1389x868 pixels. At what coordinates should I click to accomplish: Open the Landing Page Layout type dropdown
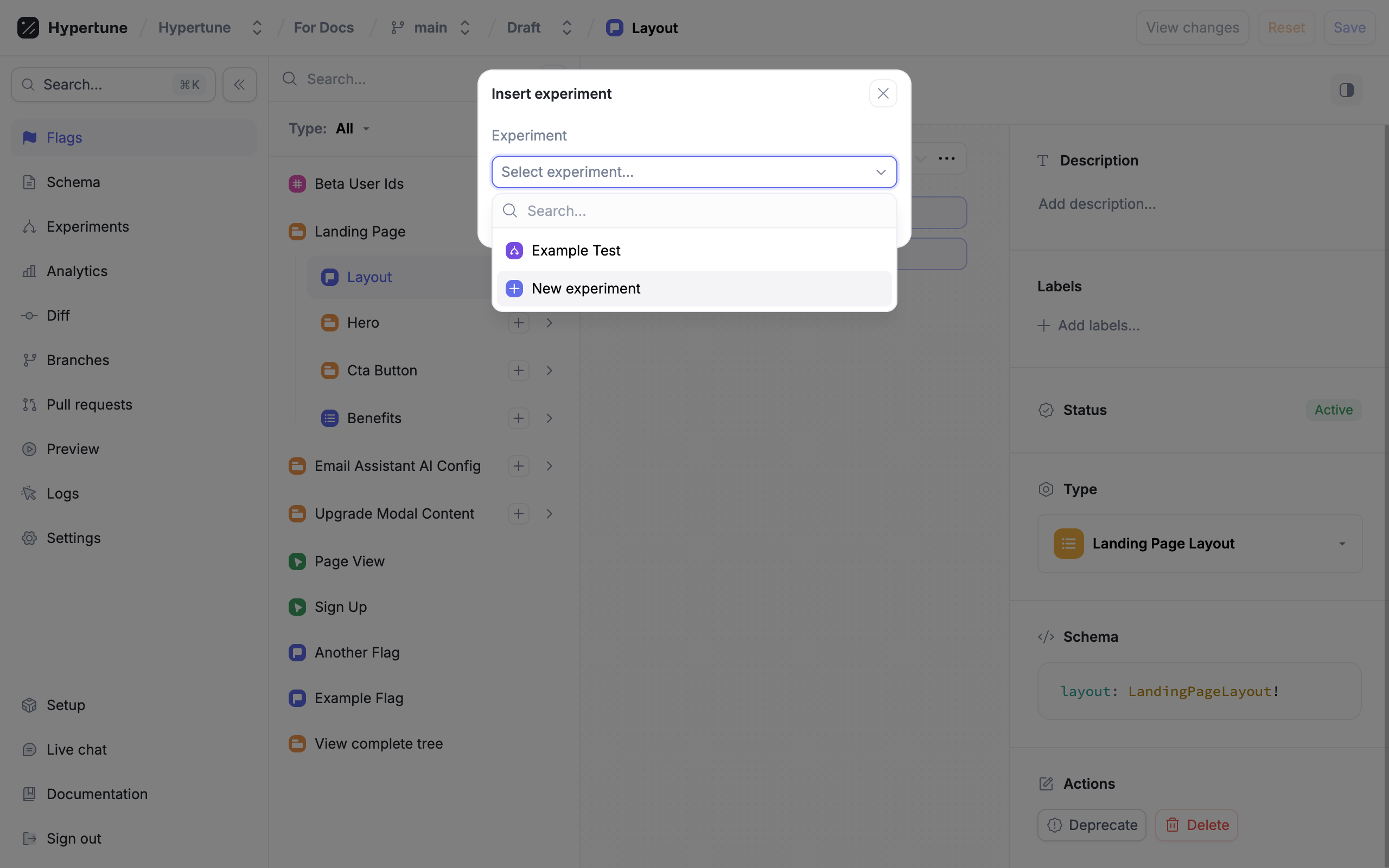(x=1200, y=544)
